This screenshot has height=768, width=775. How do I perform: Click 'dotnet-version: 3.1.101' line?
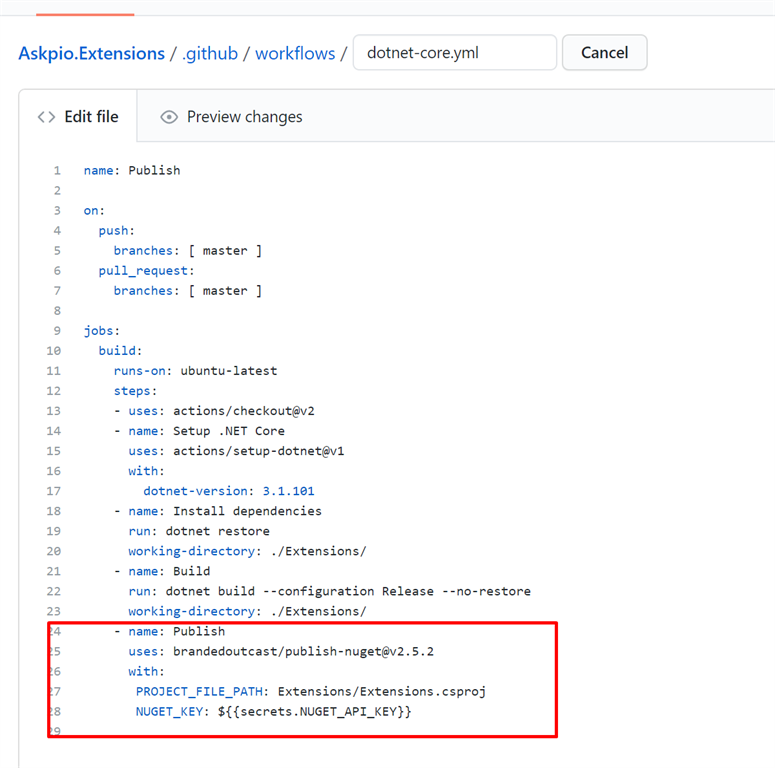229,491
